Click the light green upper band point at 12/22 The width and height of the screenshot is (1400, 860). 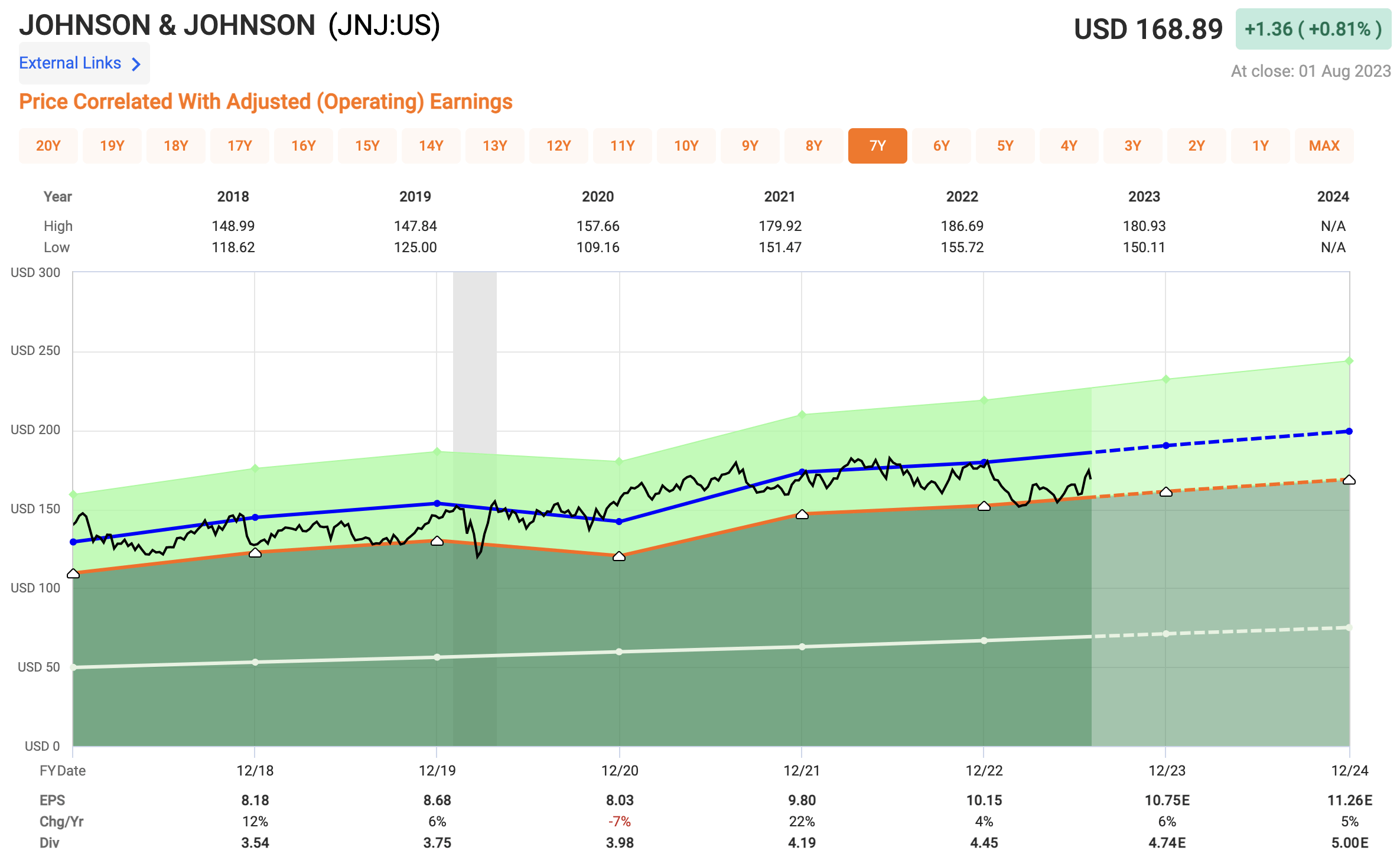coord(984,400)
